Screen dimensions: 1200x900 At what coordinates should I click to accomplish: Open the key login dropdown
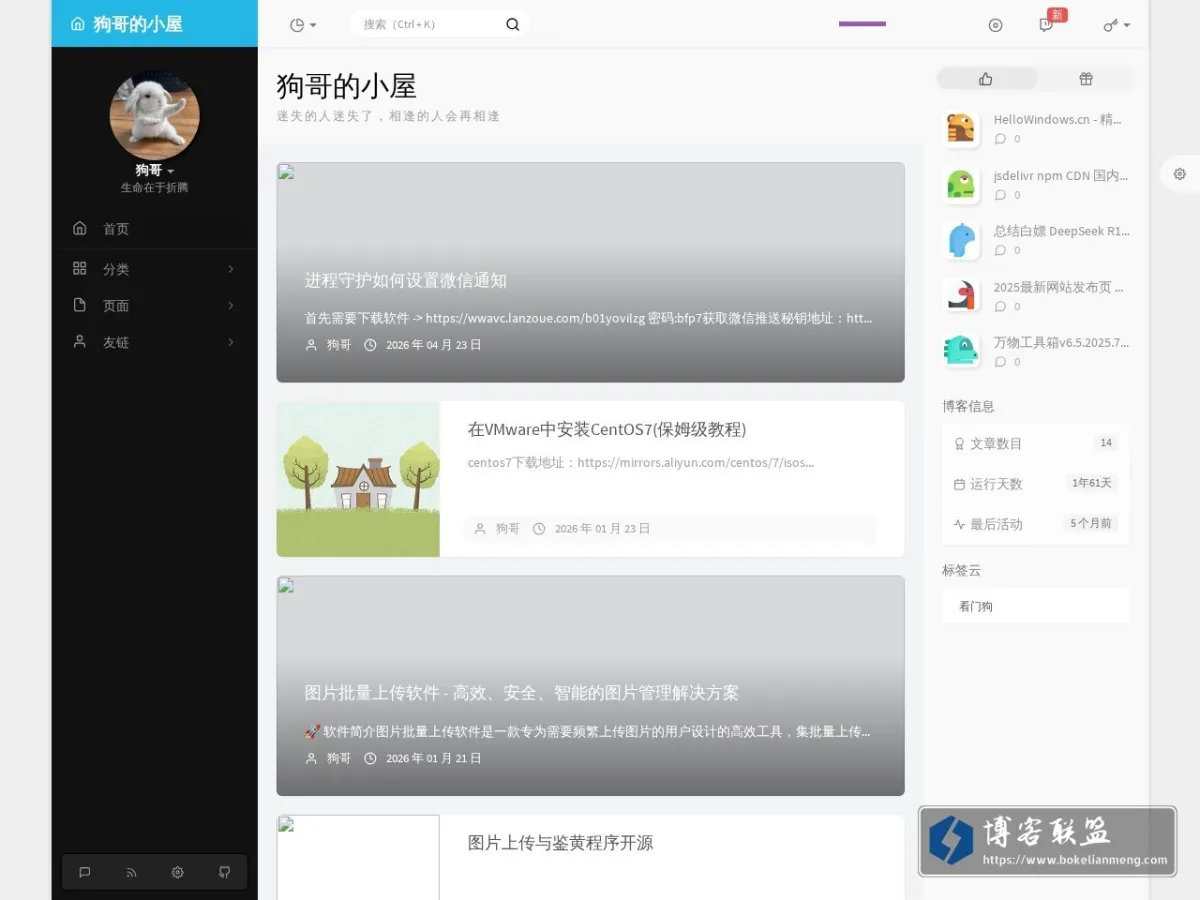(x=1117, y=25)
